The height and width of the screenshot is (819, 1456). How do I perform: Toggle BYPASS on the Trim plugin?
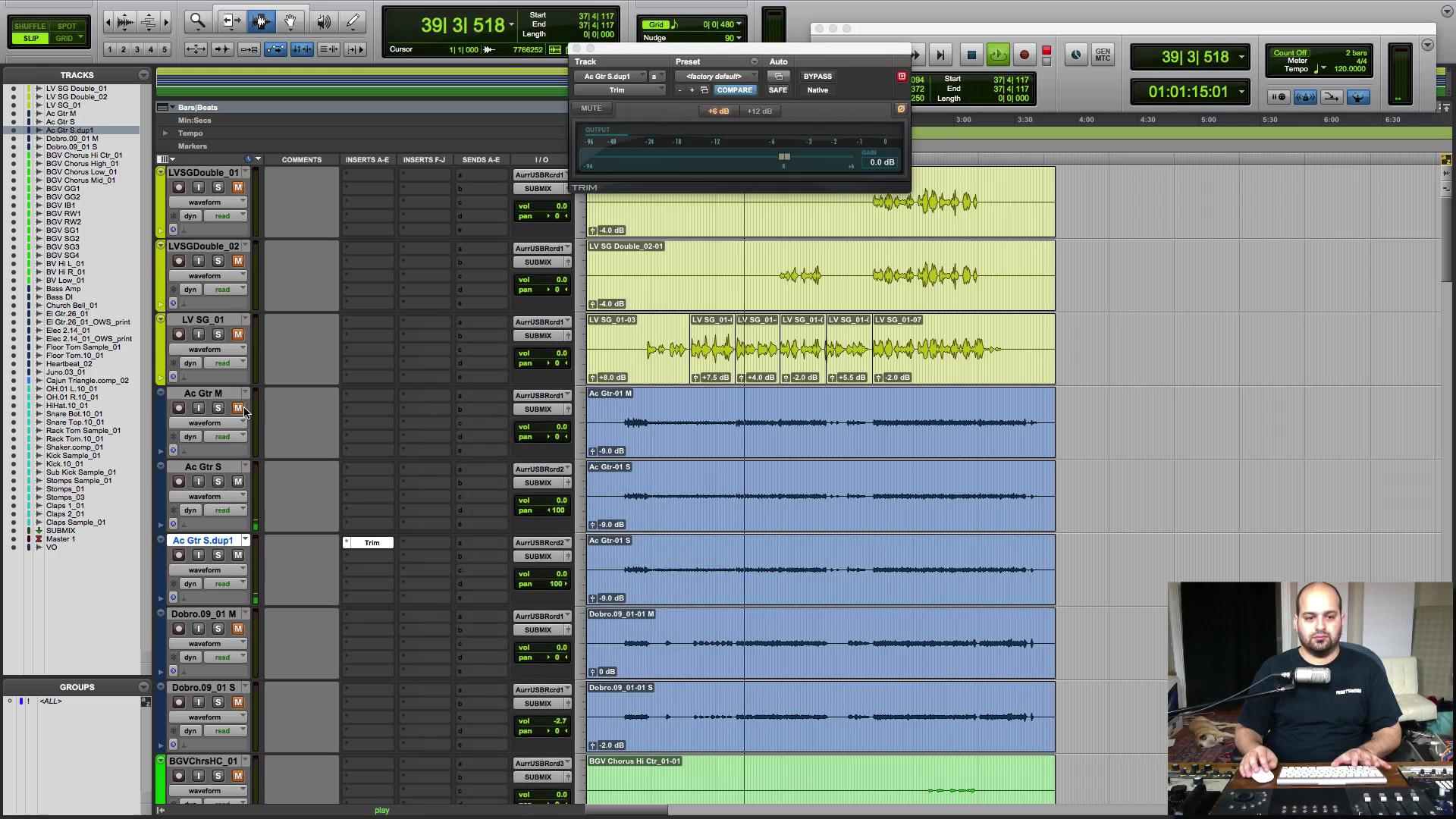[817, 77]
